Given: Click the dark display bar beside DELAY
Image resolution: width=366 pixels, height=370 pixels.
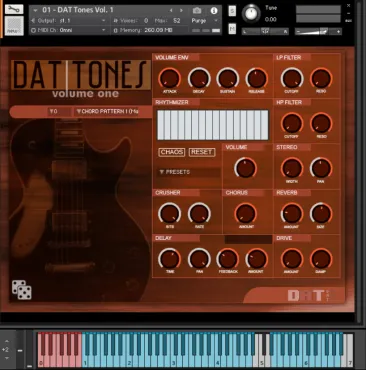Looking at the screenshot, I should click(248, 239).
